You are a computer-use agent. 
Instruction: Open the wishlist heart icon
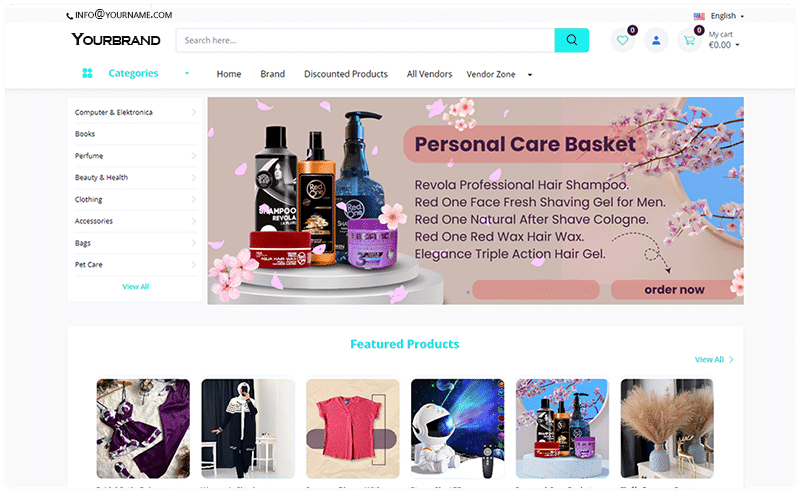pyautogui.click(x=622, y=40)
